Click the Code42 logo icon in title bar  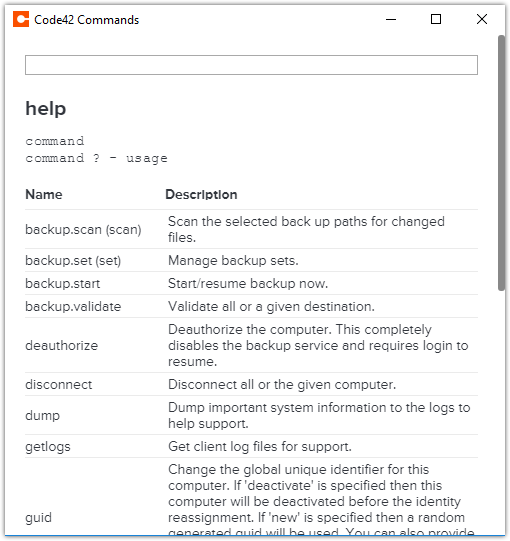point(21,19)
